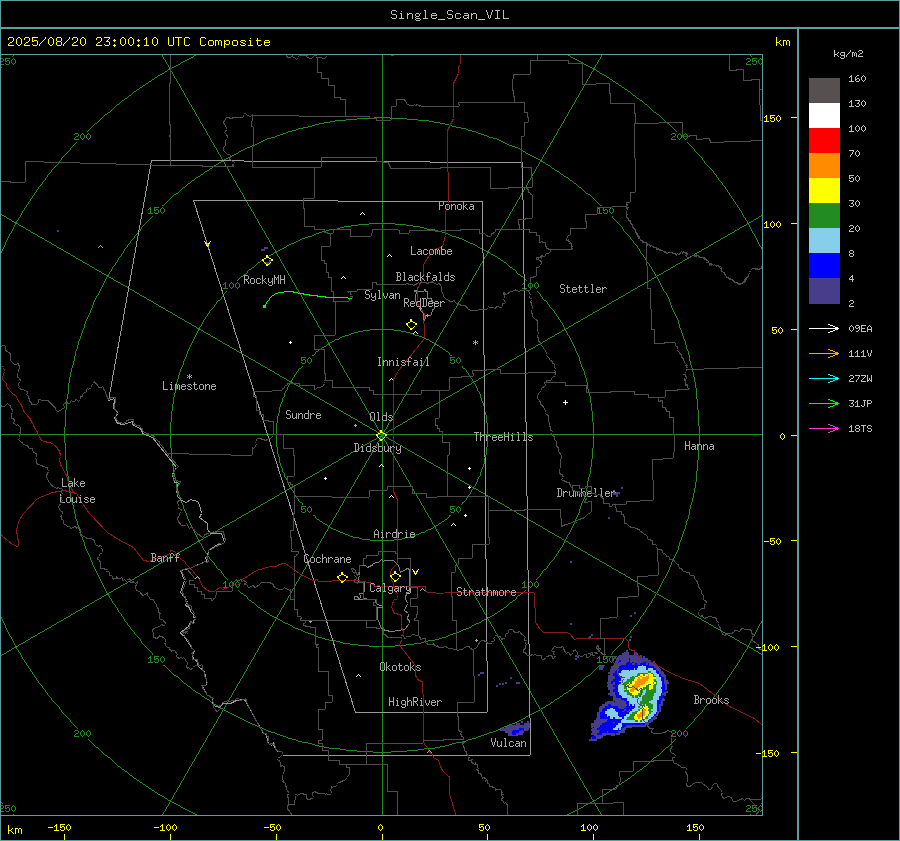The height and width of the screenshot is (841, 900).
Task: Click the Okotoks label
Action: 400,667
